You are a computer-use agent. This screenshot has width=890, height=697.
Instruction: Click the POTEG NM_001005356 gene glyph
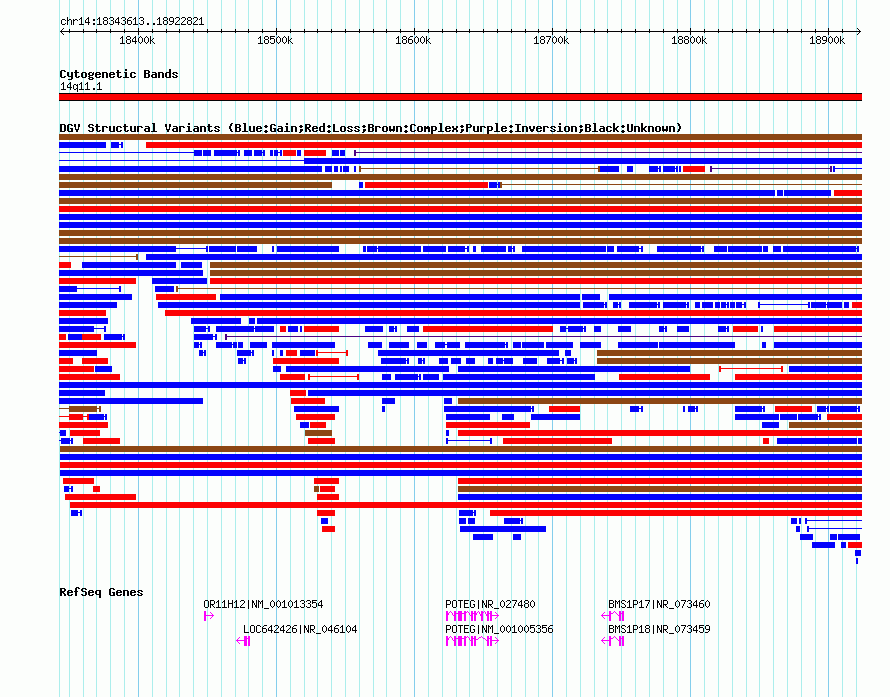472,641
